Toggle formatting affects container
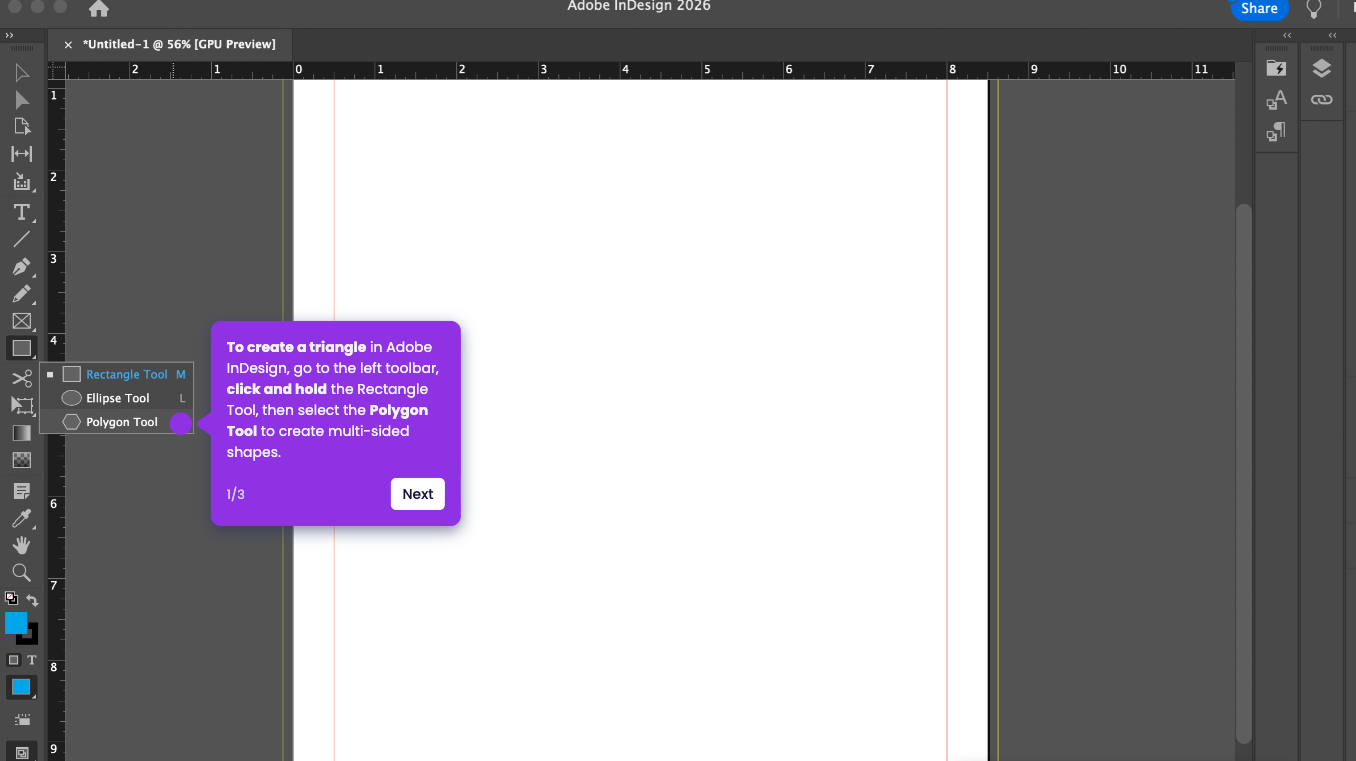 (14, 660)
